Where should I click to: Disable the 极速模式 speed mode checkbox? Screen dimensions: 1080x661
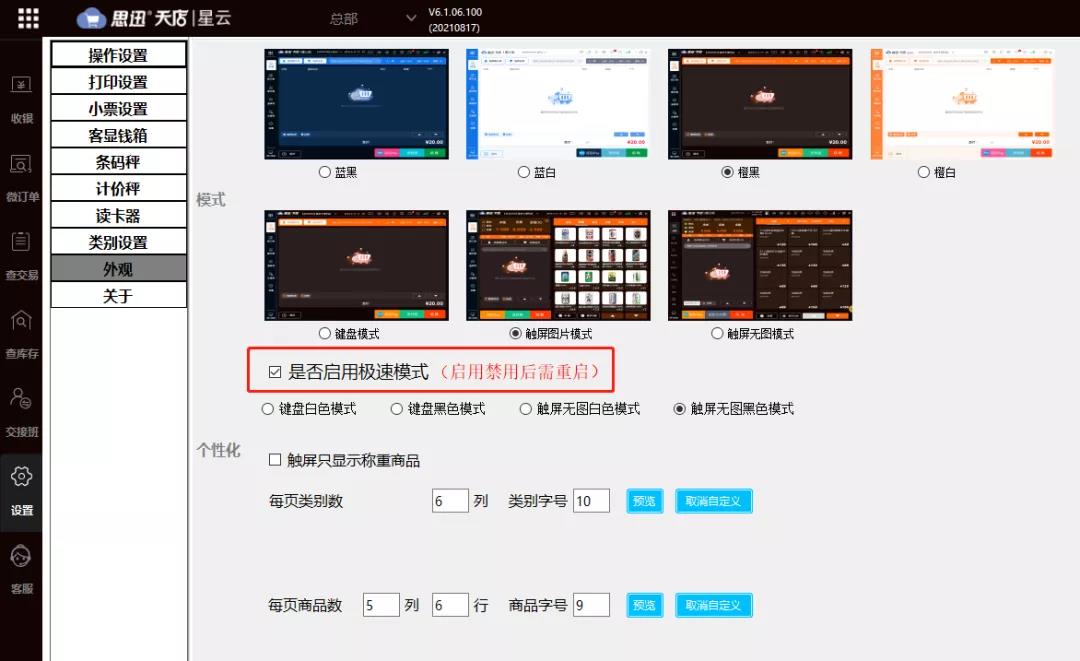pyautogui.click(x=274, y=370)
